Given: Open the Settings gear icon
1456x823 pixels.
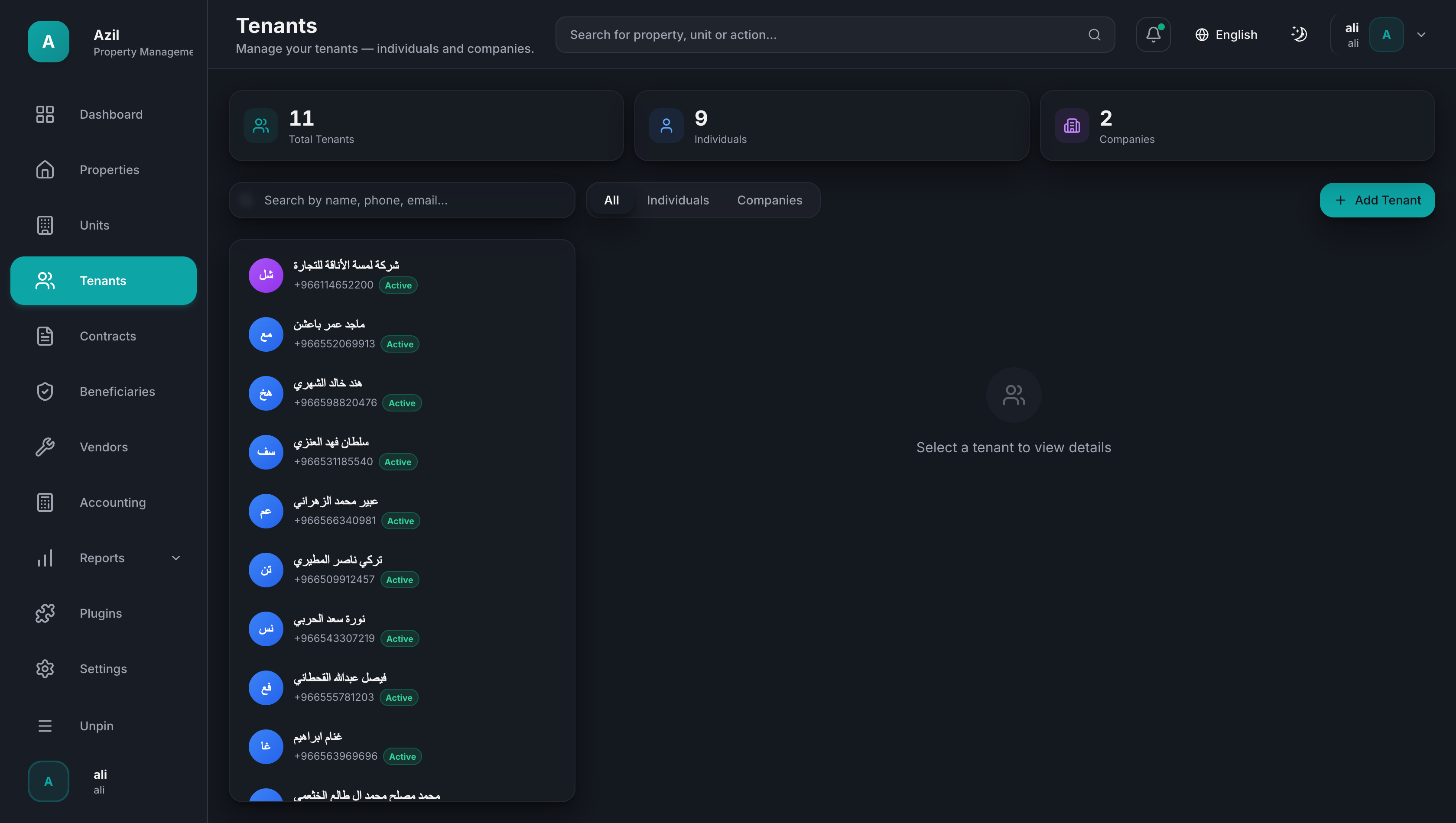Looking at the screenshot, I should [45, 668].
